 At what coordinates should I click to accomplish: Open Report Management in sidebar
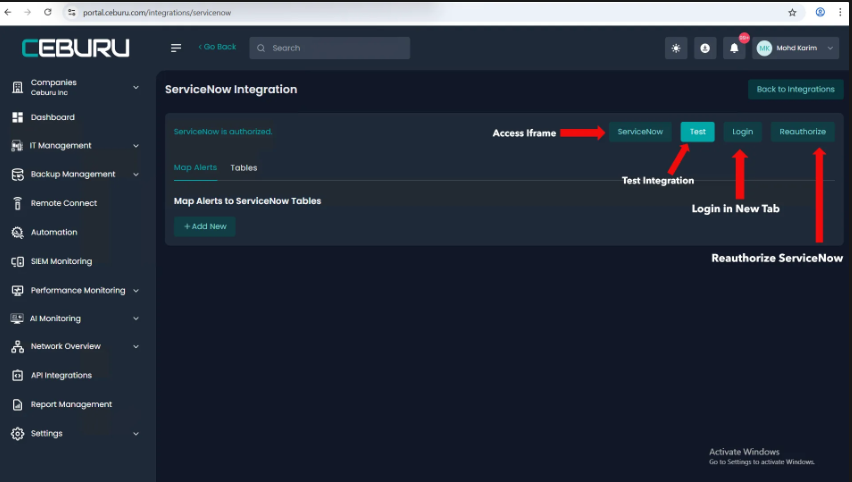(71, 404)
